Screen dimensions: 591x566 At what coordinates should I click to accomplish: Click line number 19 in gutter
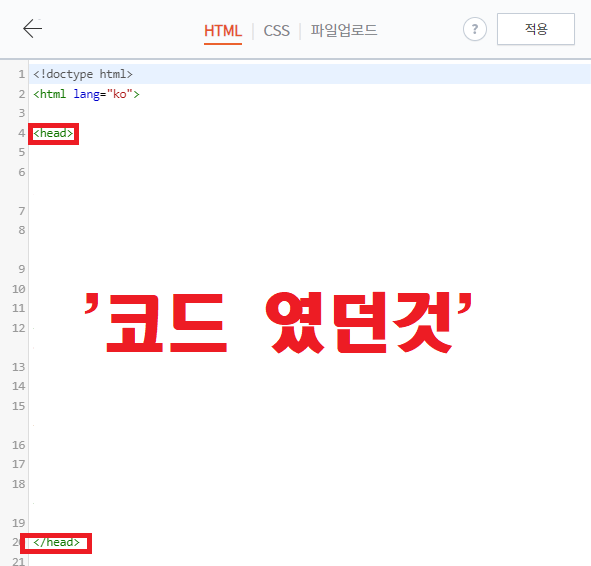pos(18,523)
